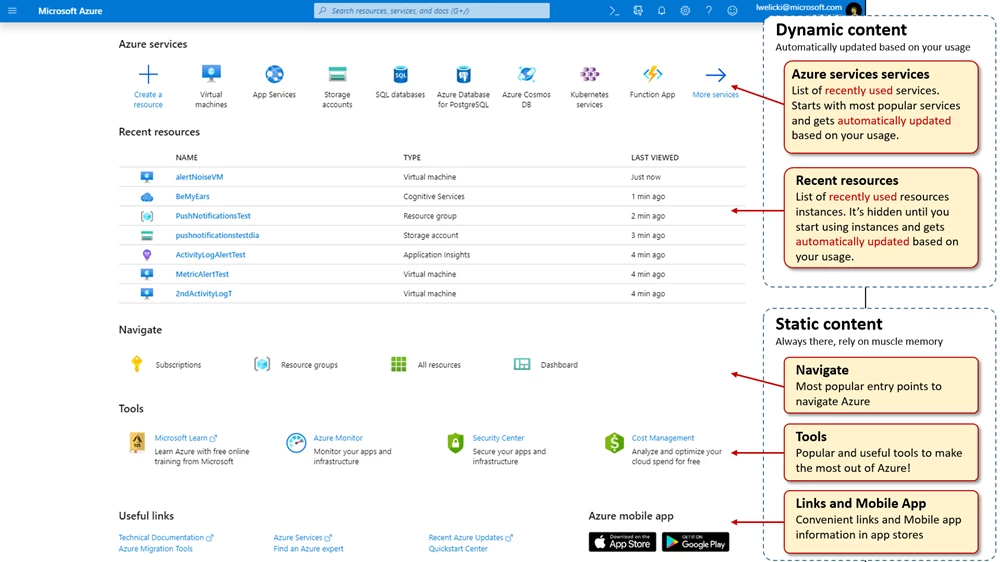Open App Services icon
Image resolution: width=1000 pixels, height=562 pixels.
coord(274,74)
